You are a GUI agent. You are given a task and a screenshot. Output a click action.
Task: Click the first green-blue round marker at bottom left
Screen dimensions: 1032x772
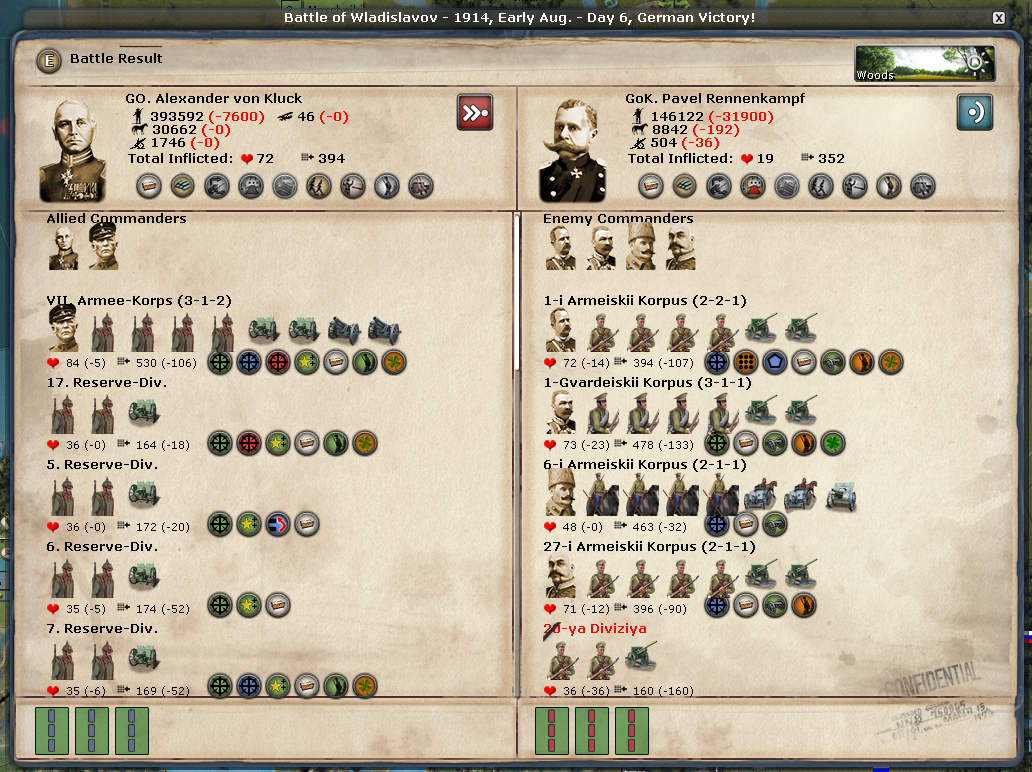coord(51,731)
